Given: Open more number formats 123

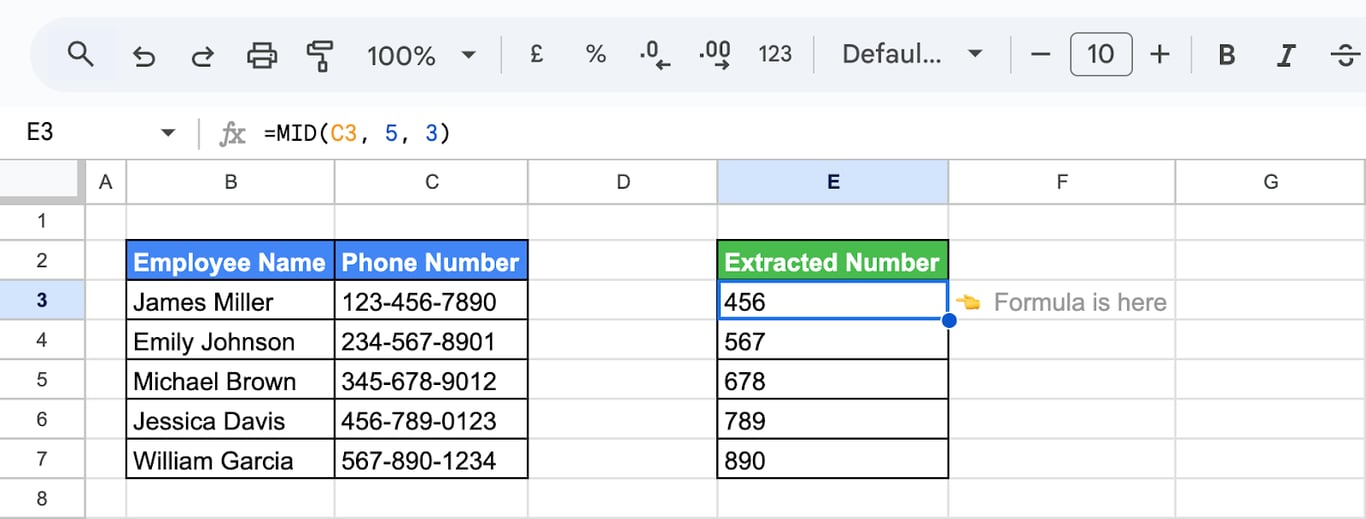Looking at the screenshot, I should (775, 54).
